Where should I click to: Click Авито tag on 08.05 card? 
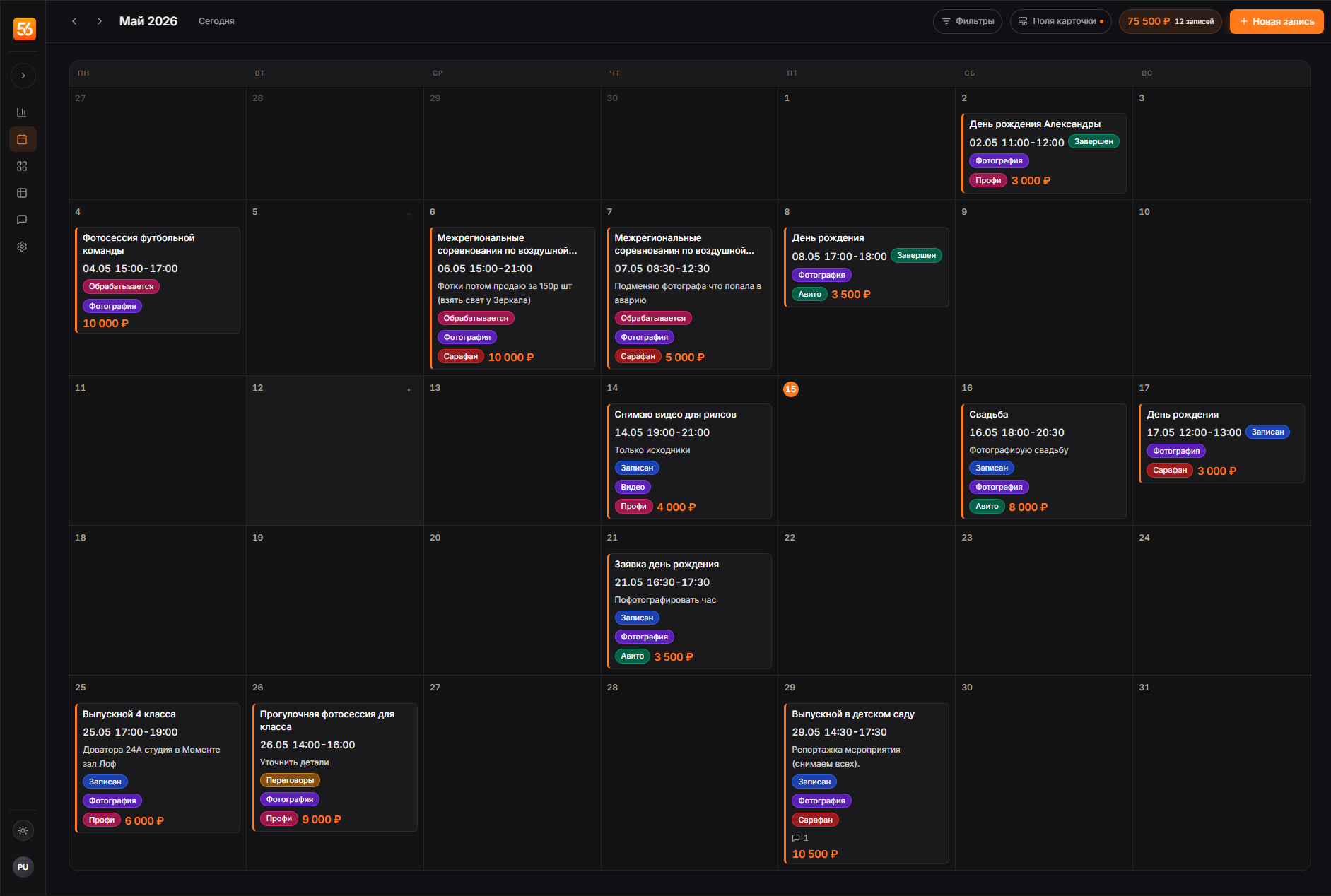coord(809,295)
